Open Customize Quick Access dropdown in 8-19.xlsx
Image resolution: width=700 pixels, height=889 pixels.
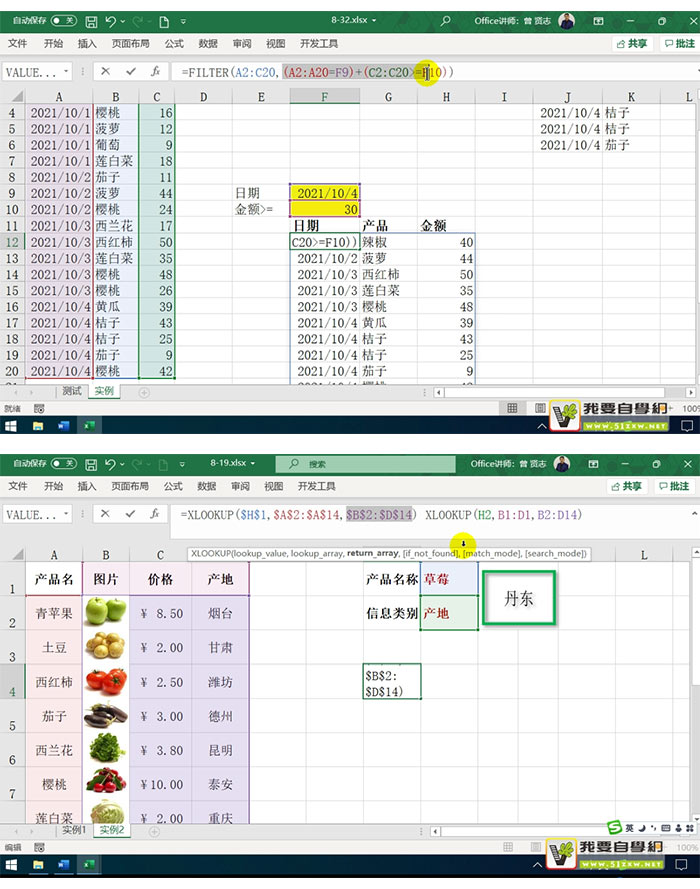tap(182, 464)
